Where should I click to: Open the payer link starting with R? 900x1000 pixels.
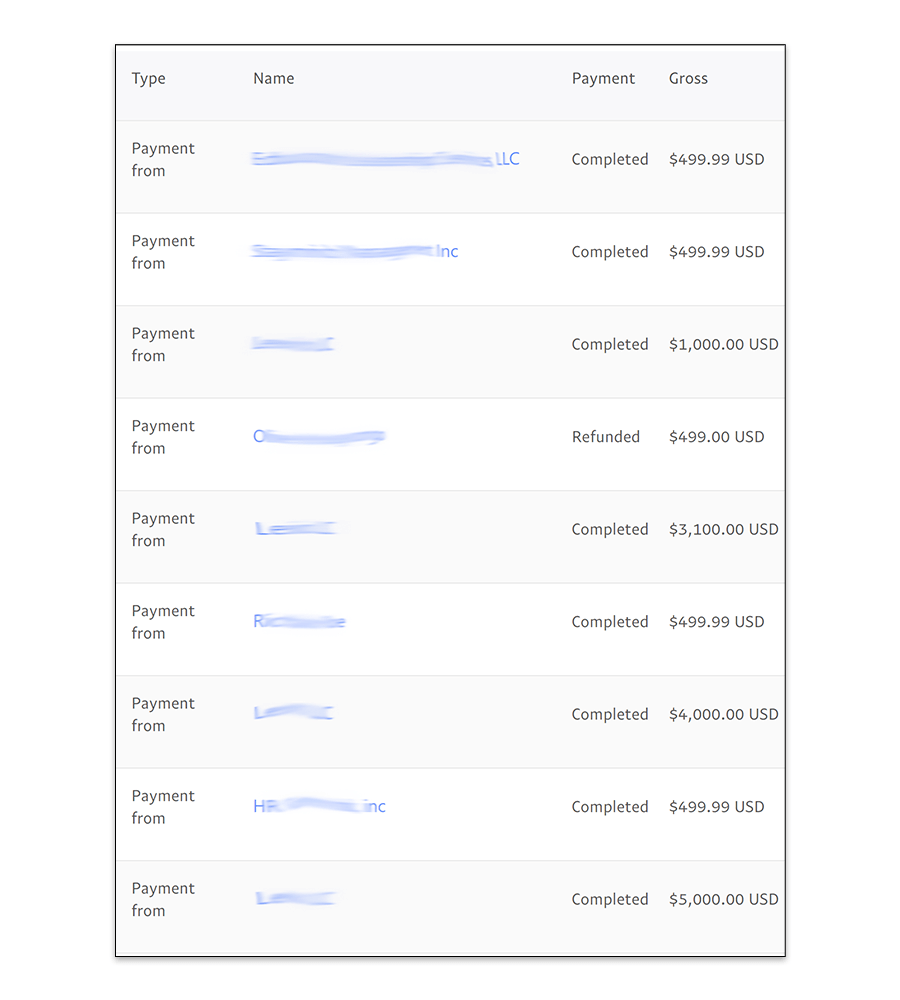click(298, 621)
